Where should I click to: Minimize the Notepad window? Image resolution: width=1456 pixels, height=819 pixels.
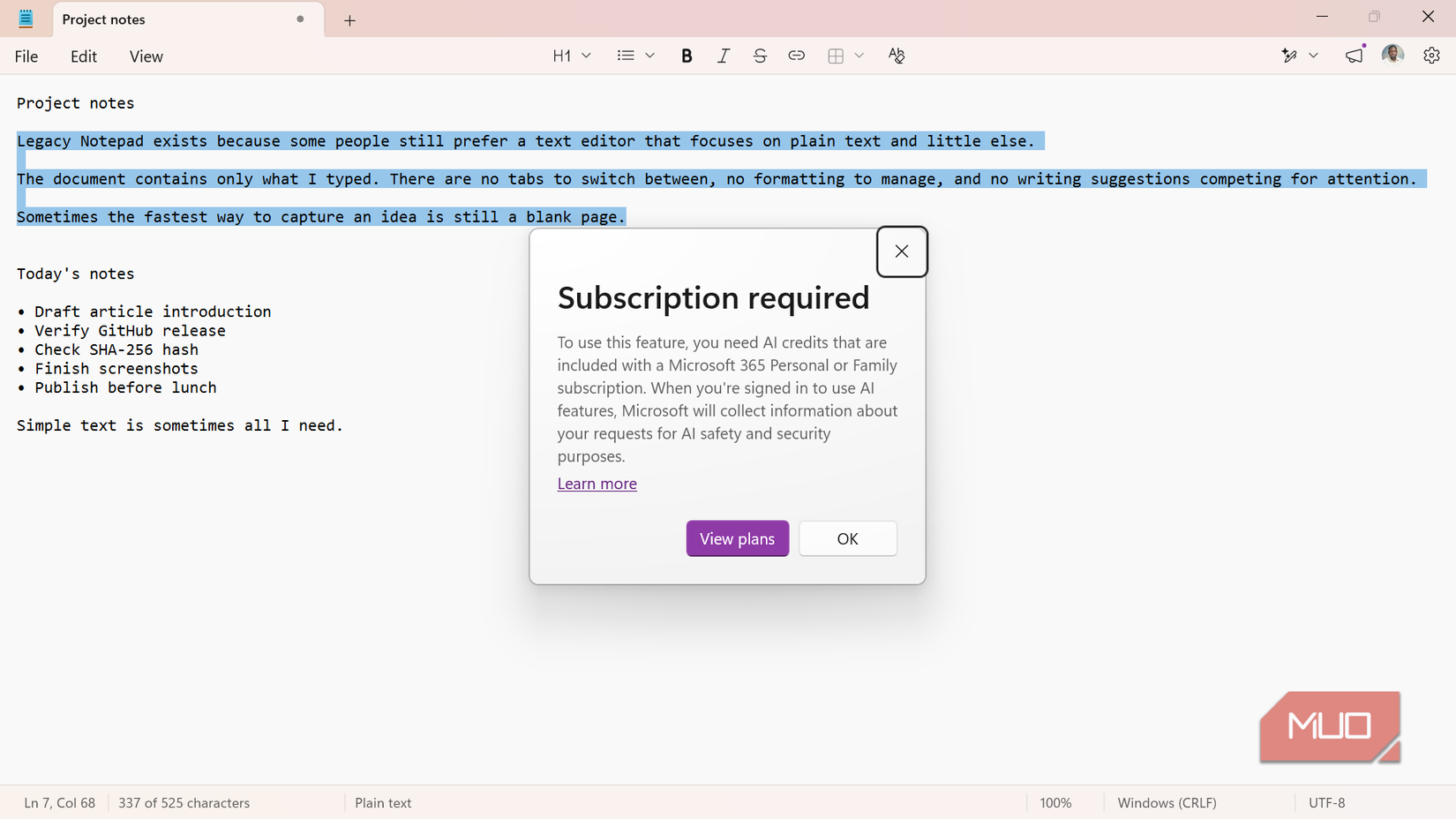click(x=1322, y=17)
